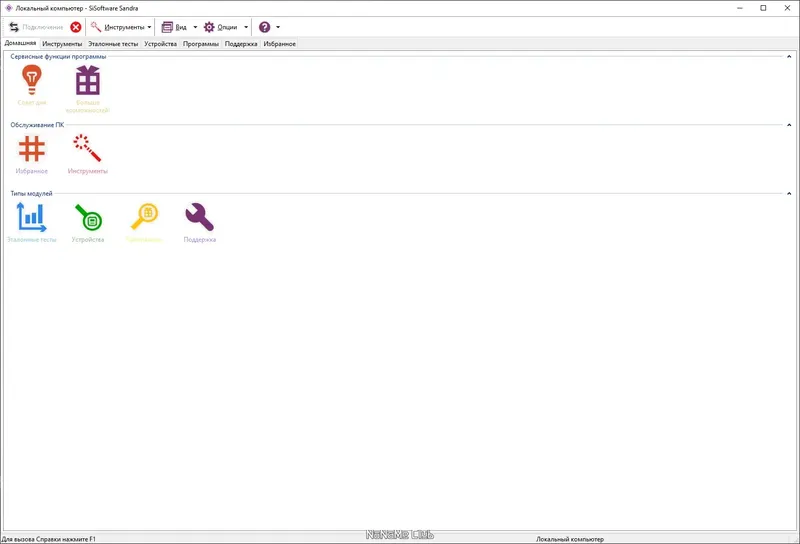Open the blue Эталонные тесты chart icon
This screenshot has width=800, height=544.
click(32, 217)
